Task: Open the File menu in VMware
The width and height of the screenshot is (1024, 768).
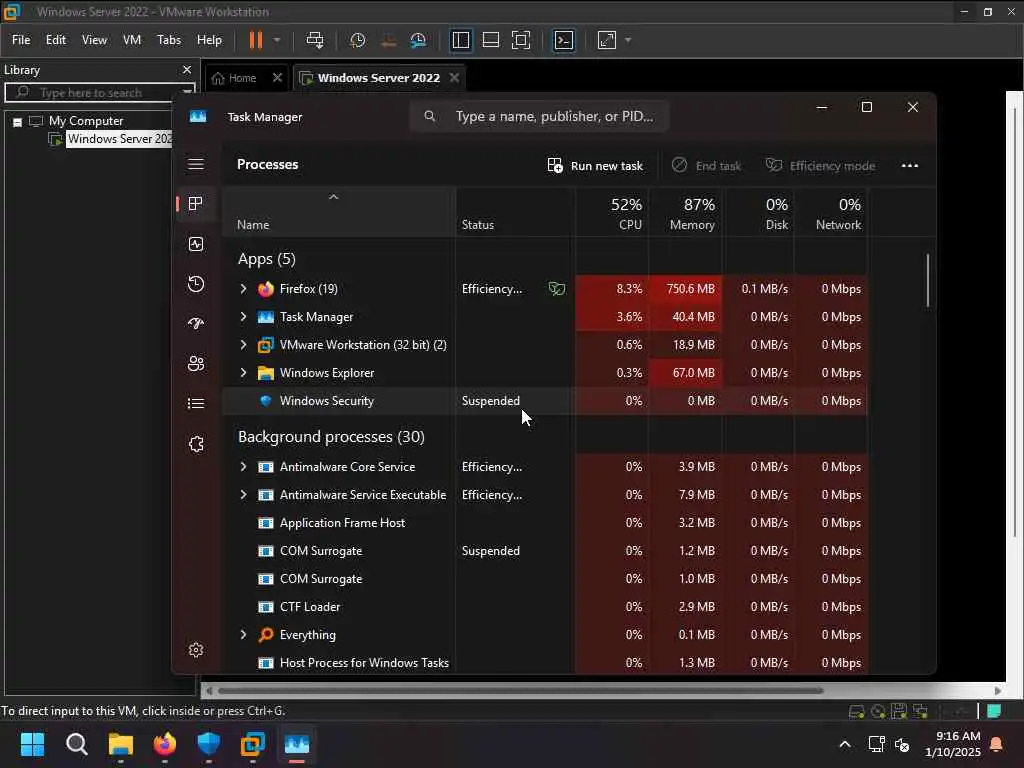Action: coord(21,40)
